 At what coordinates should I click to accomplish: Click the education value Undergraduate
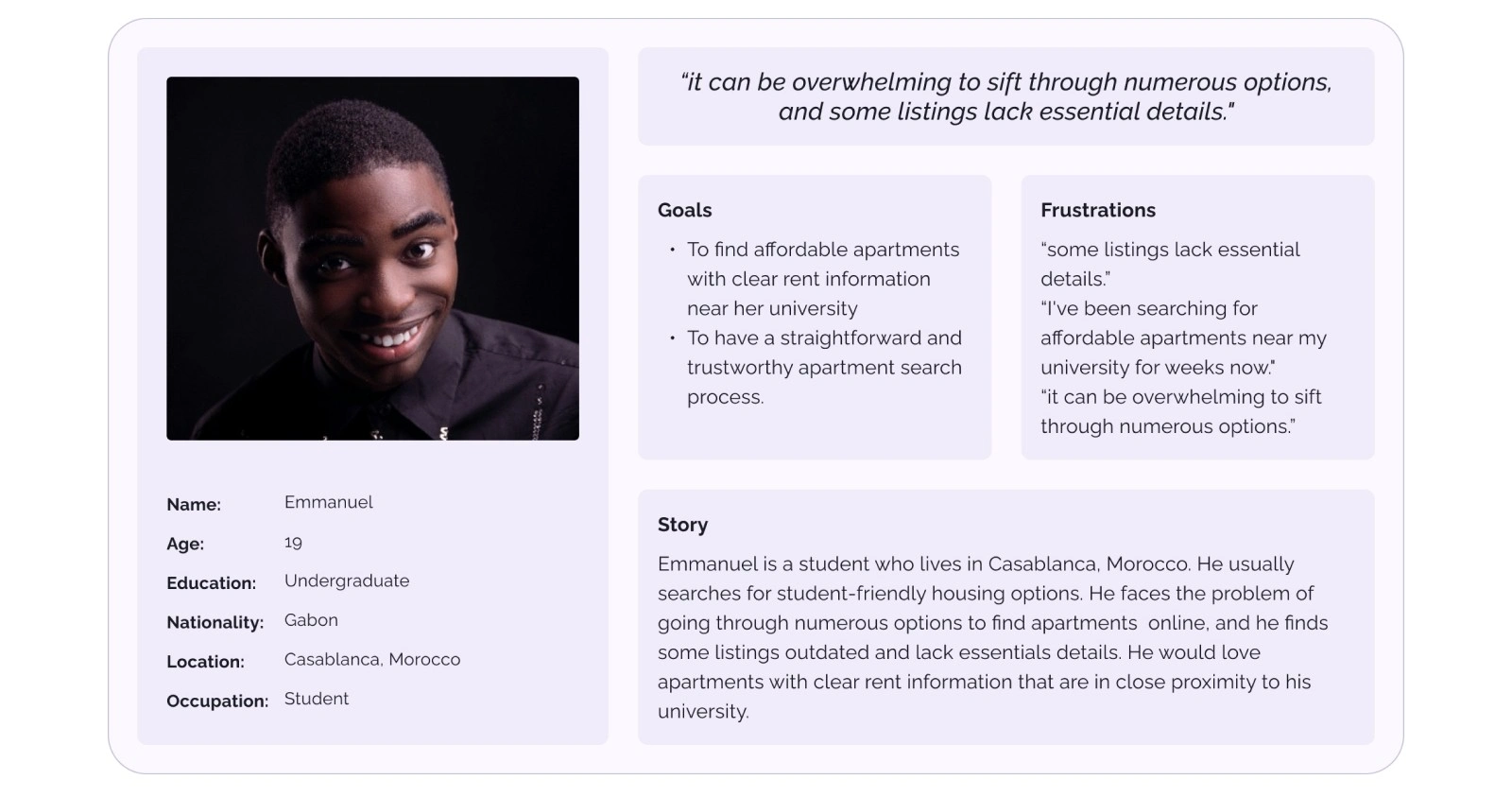tap(347, 580)
